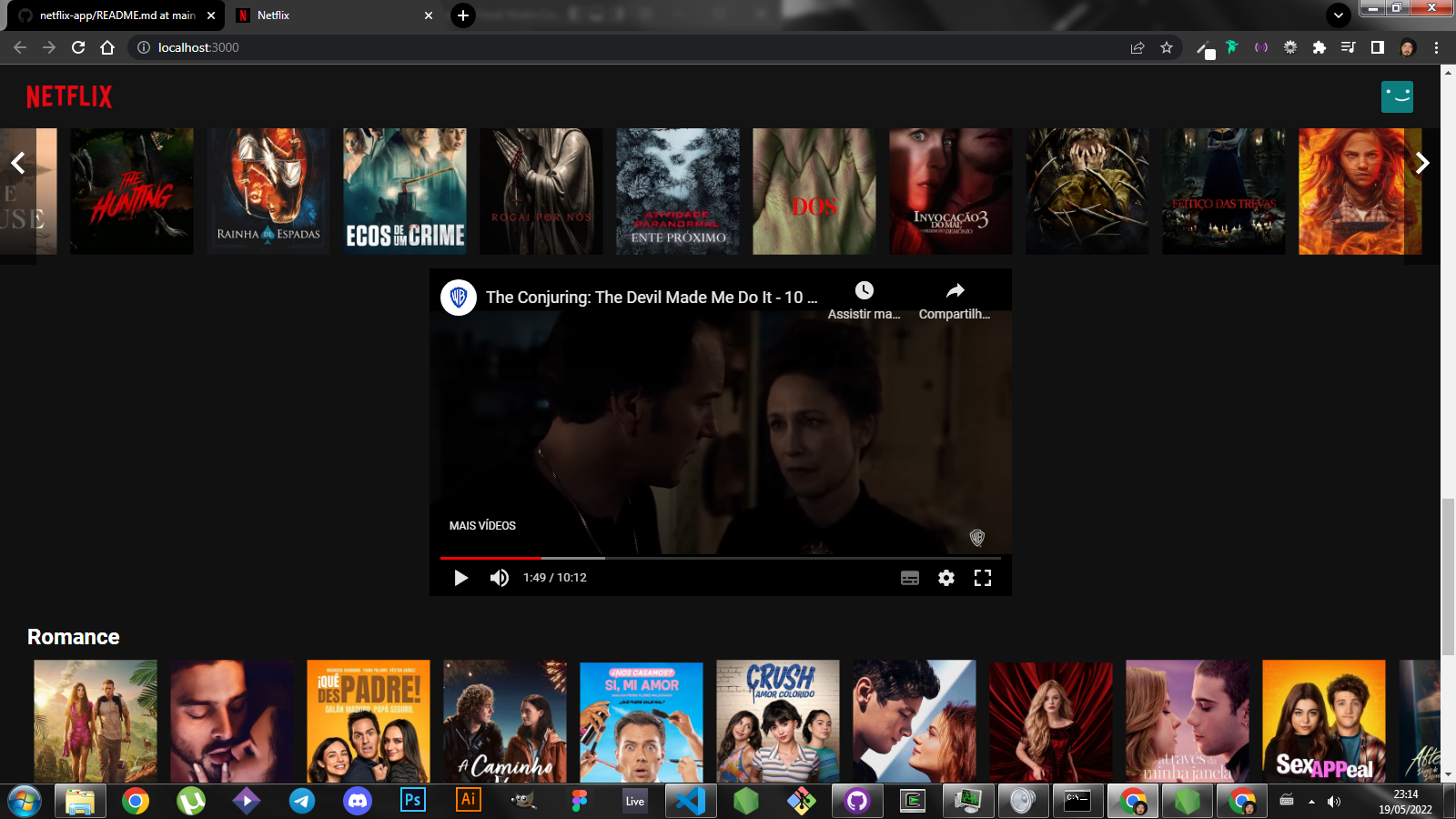Screen dimensions: 1456x819
Task: Open the Chrome extensions puzzle icon
Action: [x=1319, y=47]
